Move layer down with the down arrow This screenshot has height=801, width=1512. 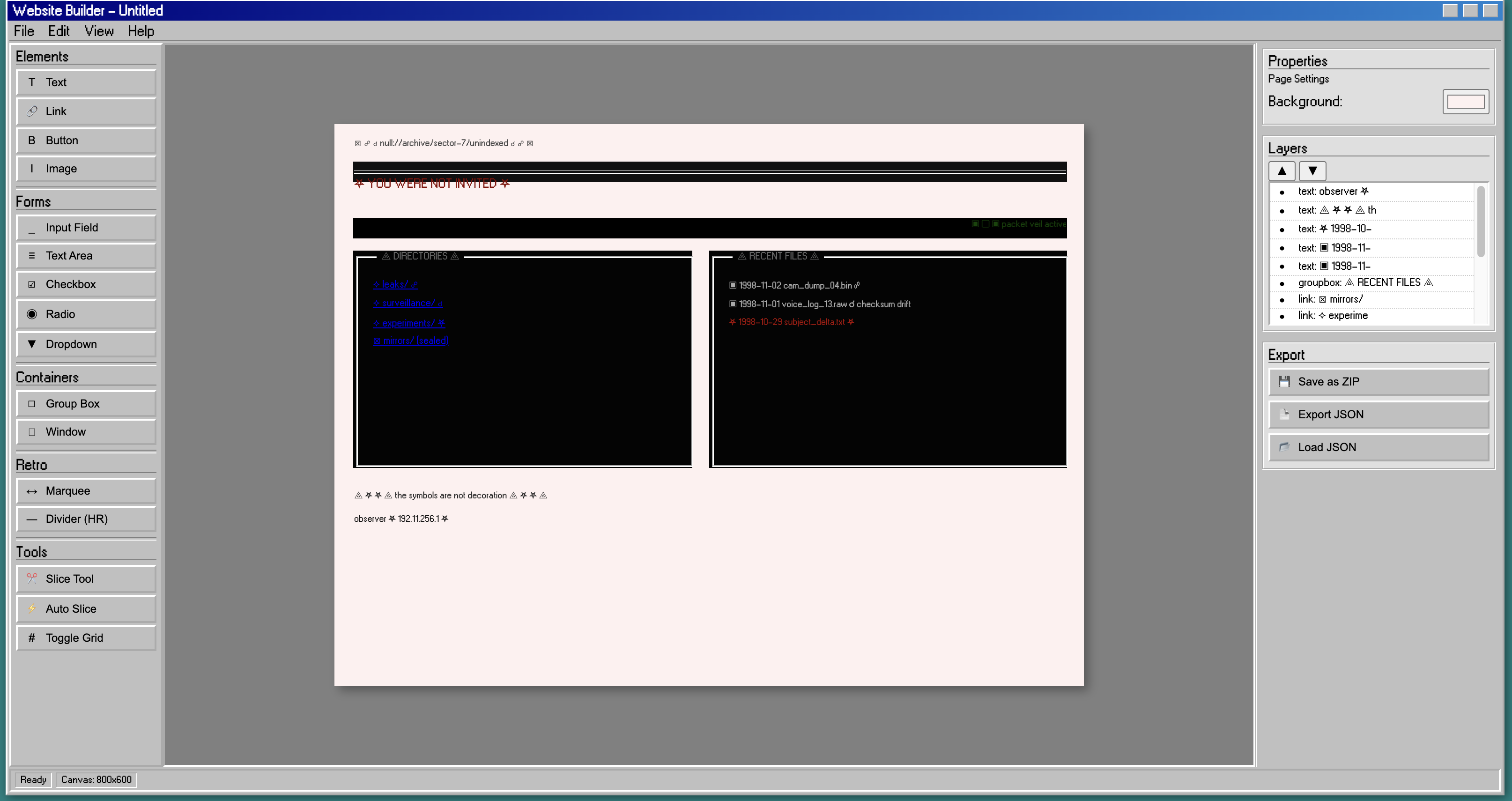coord(1312,171)
